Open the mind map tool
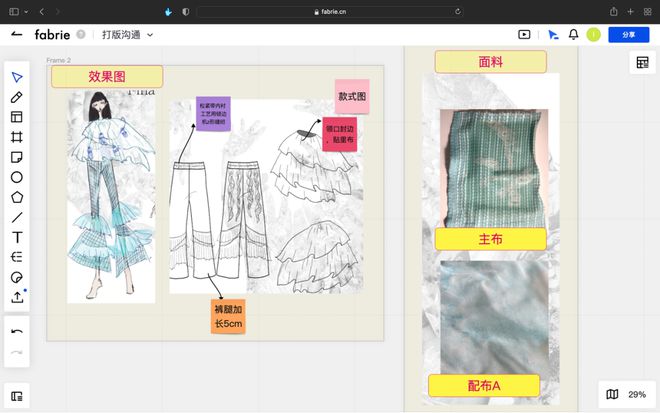Viewport: 660px width, 413px height. click(17, 257)
